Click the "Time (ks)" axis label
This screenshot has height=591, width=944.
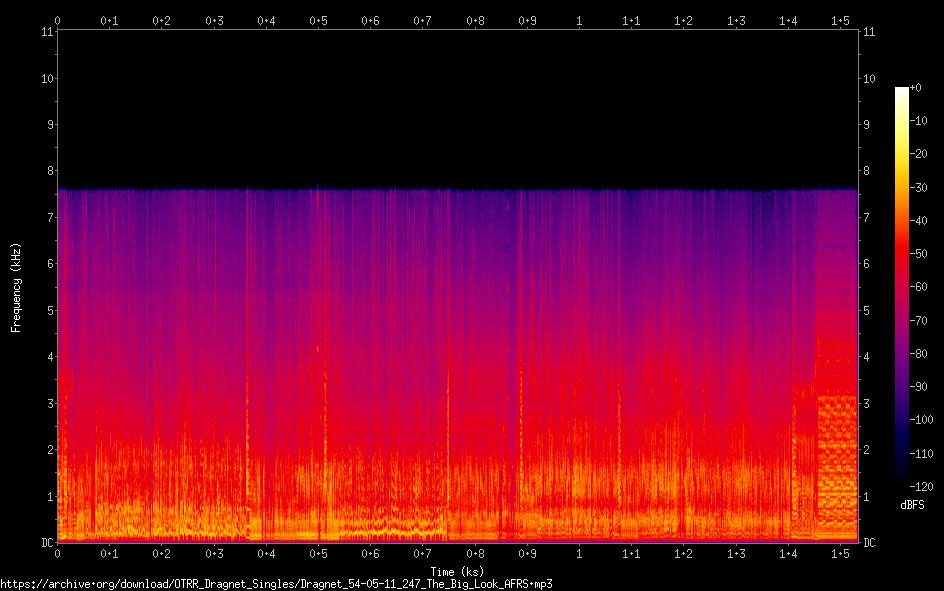pyautogui.click(x=457, y=572)
